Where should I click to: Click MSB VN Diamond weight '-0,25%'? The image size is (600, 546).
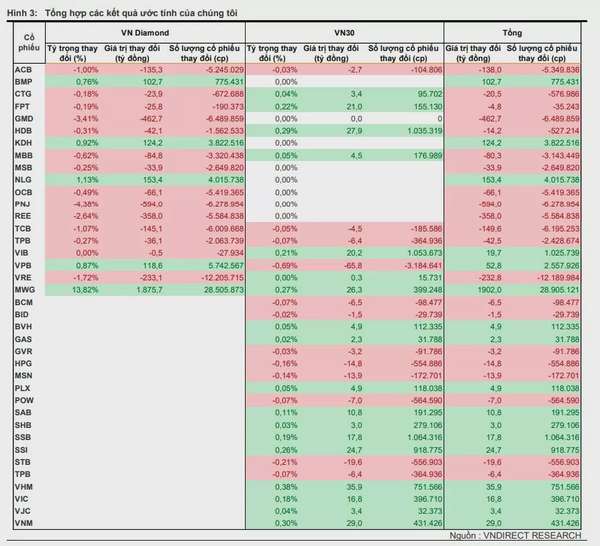[86, 168]
